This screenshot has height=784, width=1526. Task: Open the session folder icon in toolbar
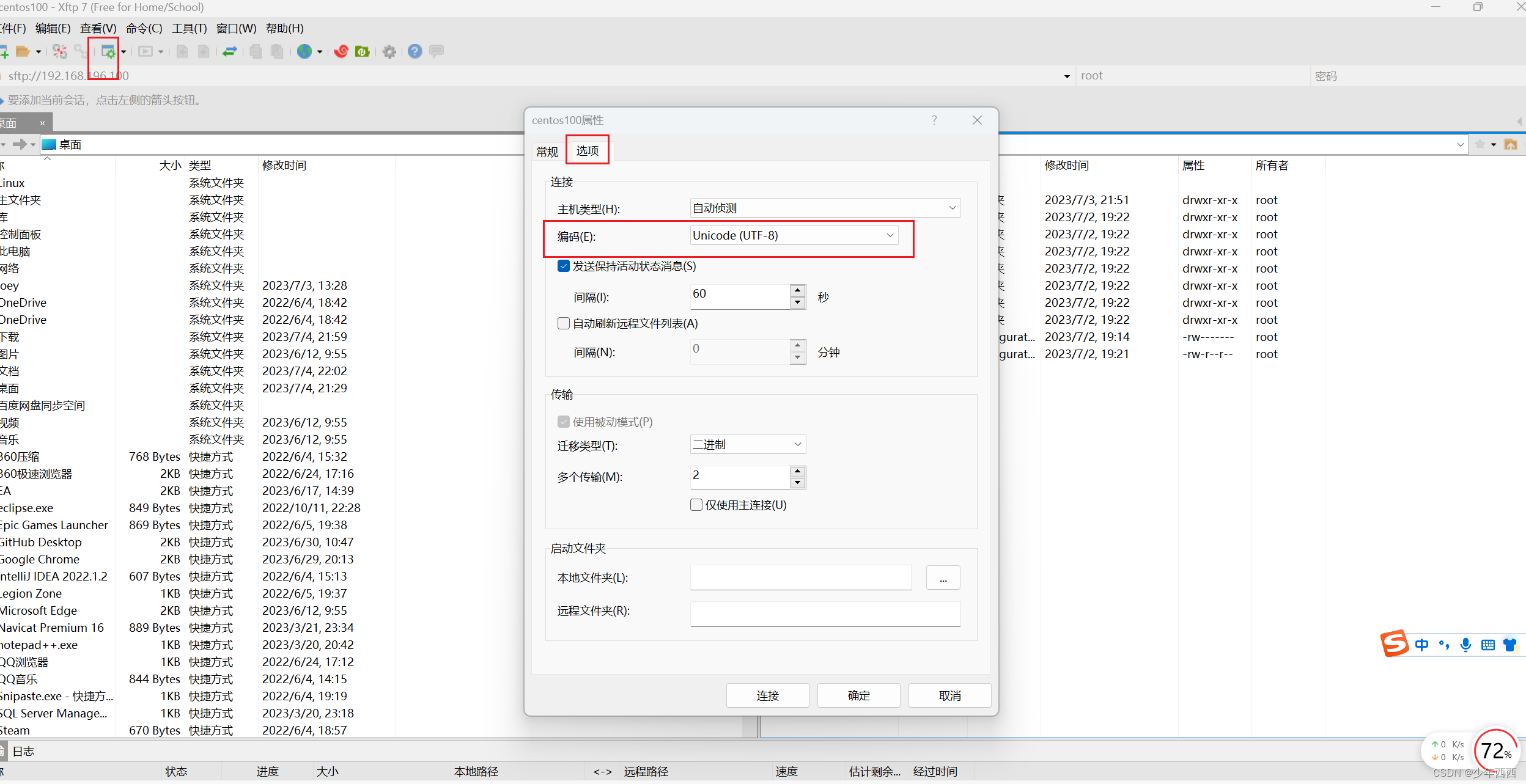[23, 51]
